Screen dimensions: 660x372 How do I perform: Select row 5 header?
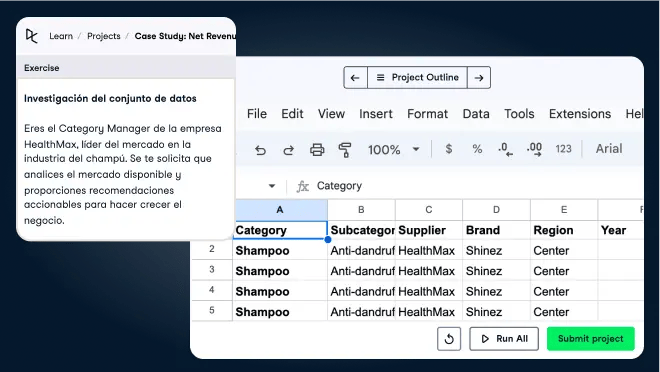212,311
